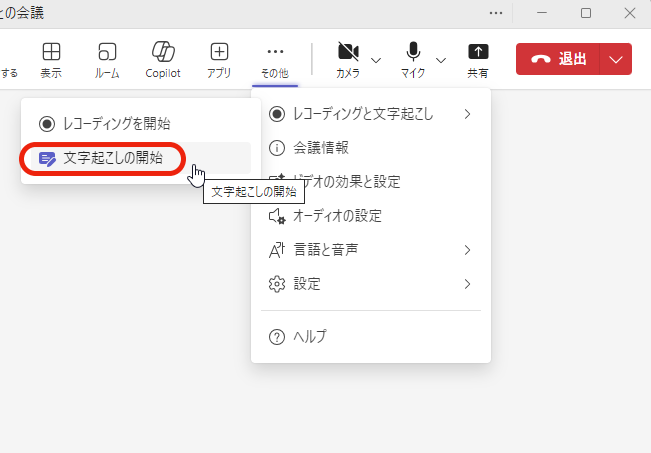Open オーディオの設定 audio settings

371,216
